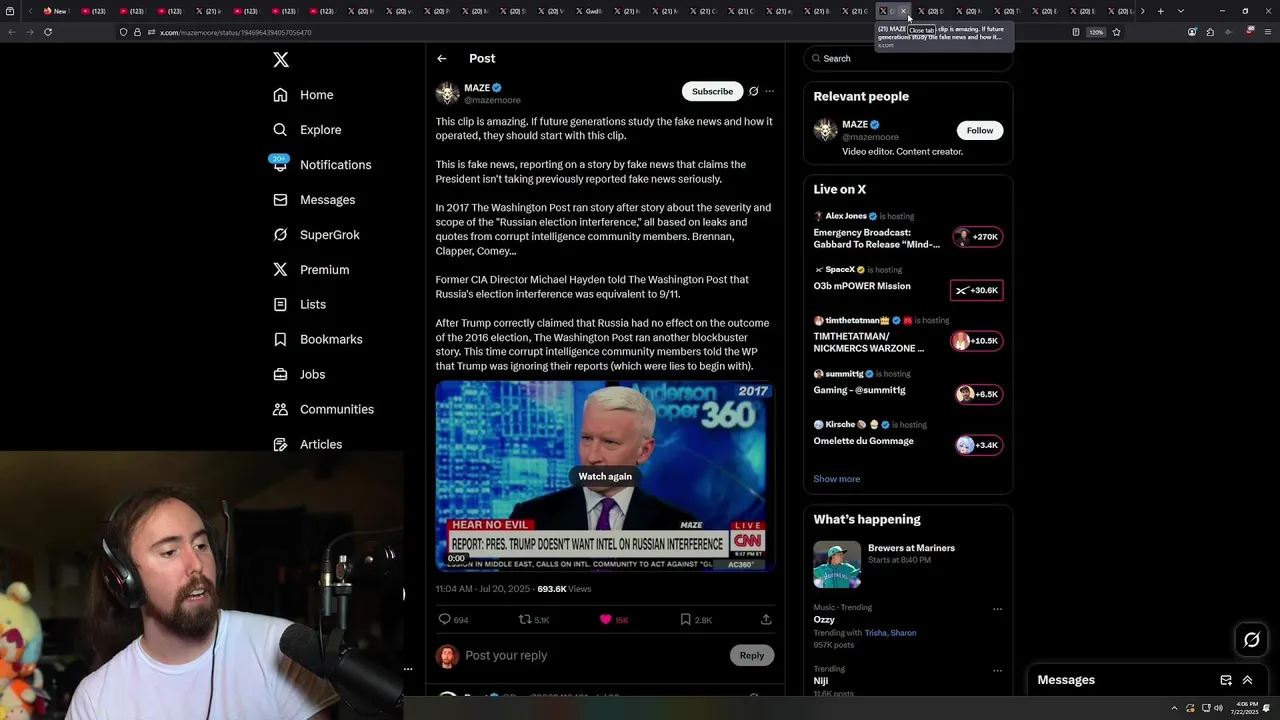Toggle the like heart showing 15K
The width and height of the screenshot is (1280, 720).
(x=605, y=620)
